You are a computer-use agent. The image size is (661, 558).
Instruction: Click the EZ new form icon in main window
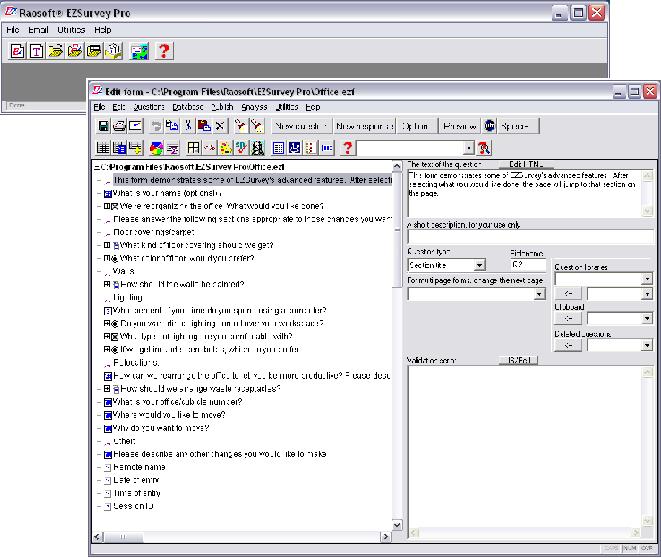pos(17,51)
